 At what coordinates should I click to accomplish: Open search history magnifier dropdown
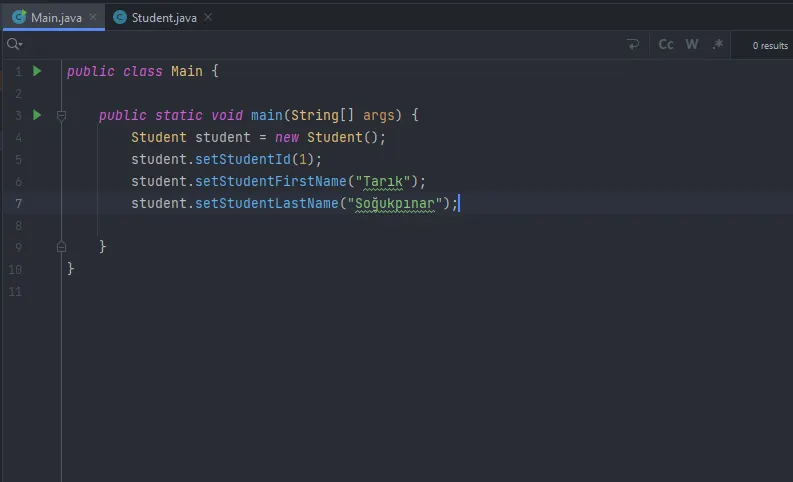14,45
